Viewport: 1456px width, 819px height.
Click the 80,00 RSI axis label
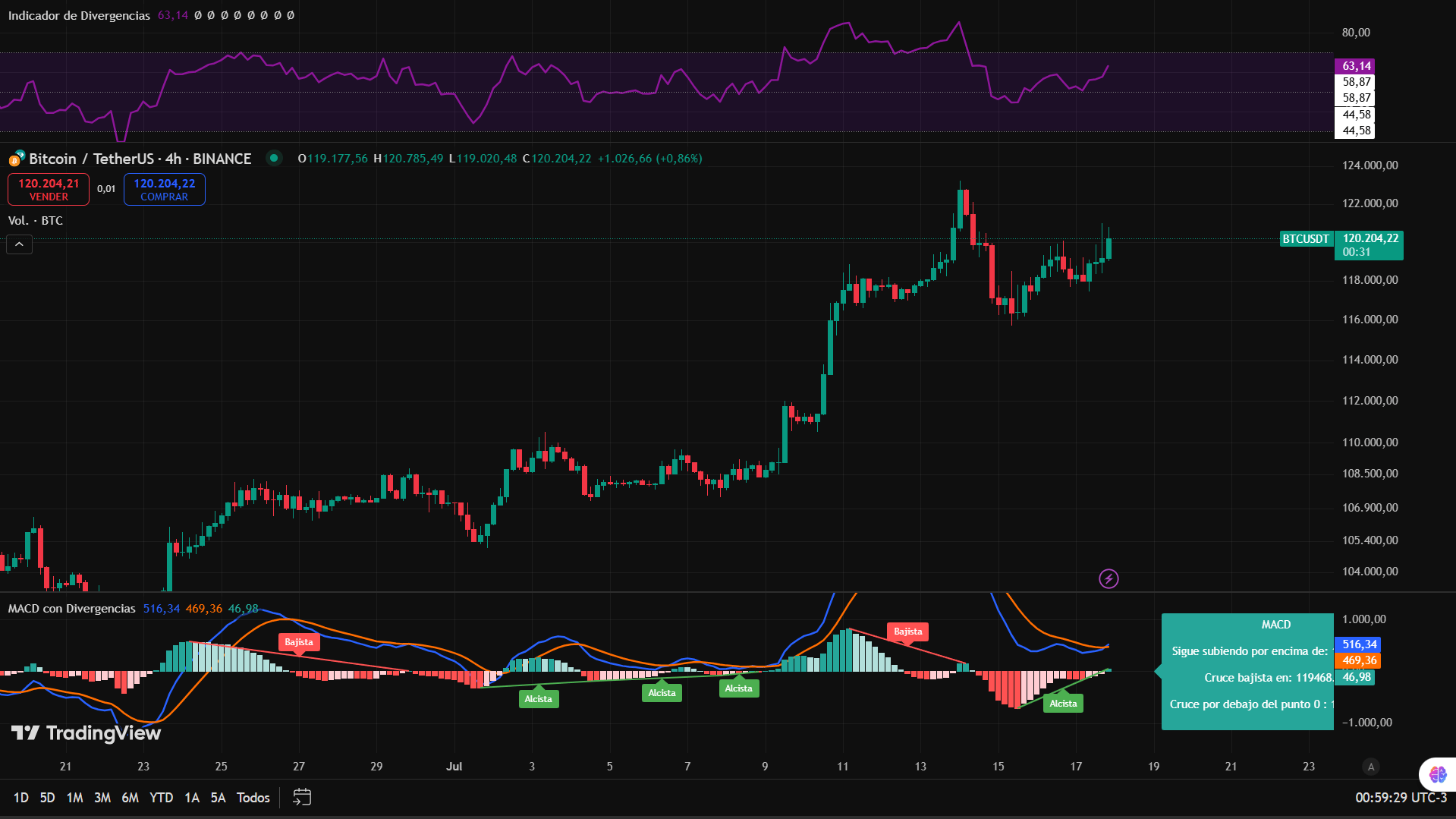pyautogui.click(x=1356, y=33)
